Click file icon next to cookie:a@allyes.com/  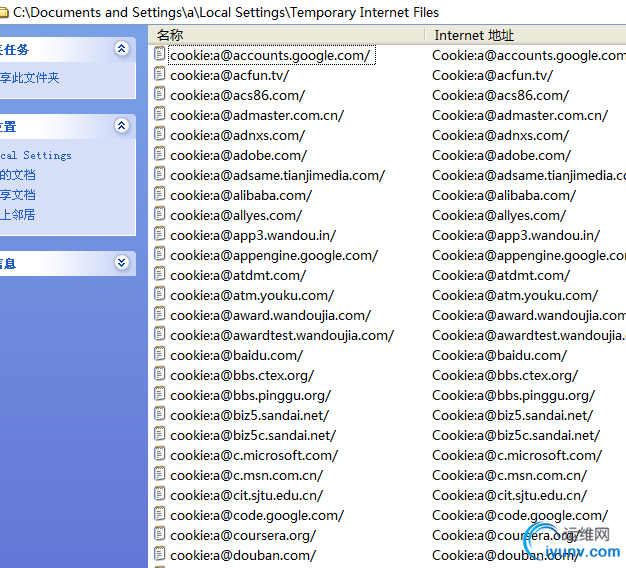coord(160,214)
